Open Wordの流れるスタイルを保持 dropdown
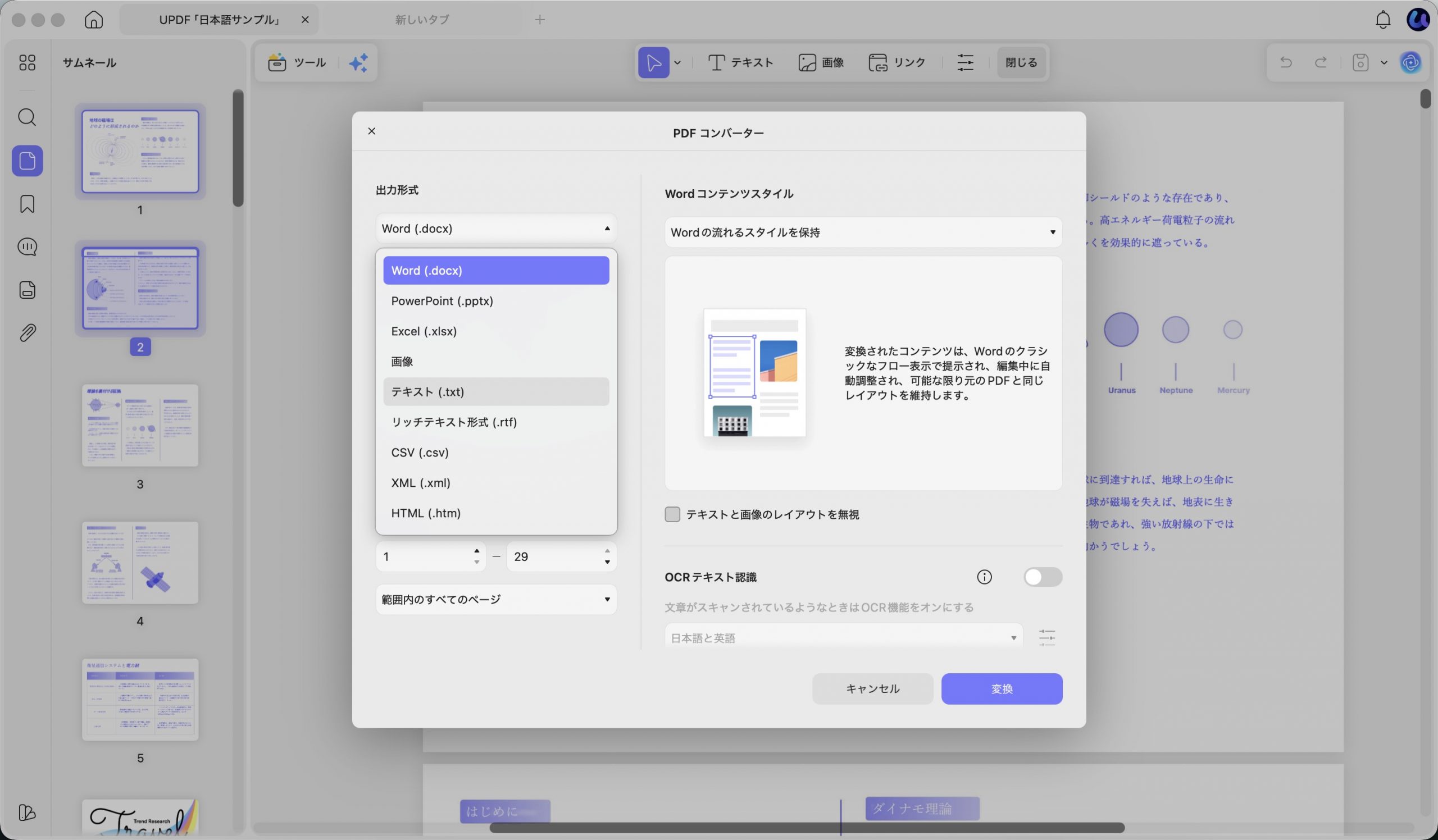Viewport: 1438px width, 840px height. [863, 232]
